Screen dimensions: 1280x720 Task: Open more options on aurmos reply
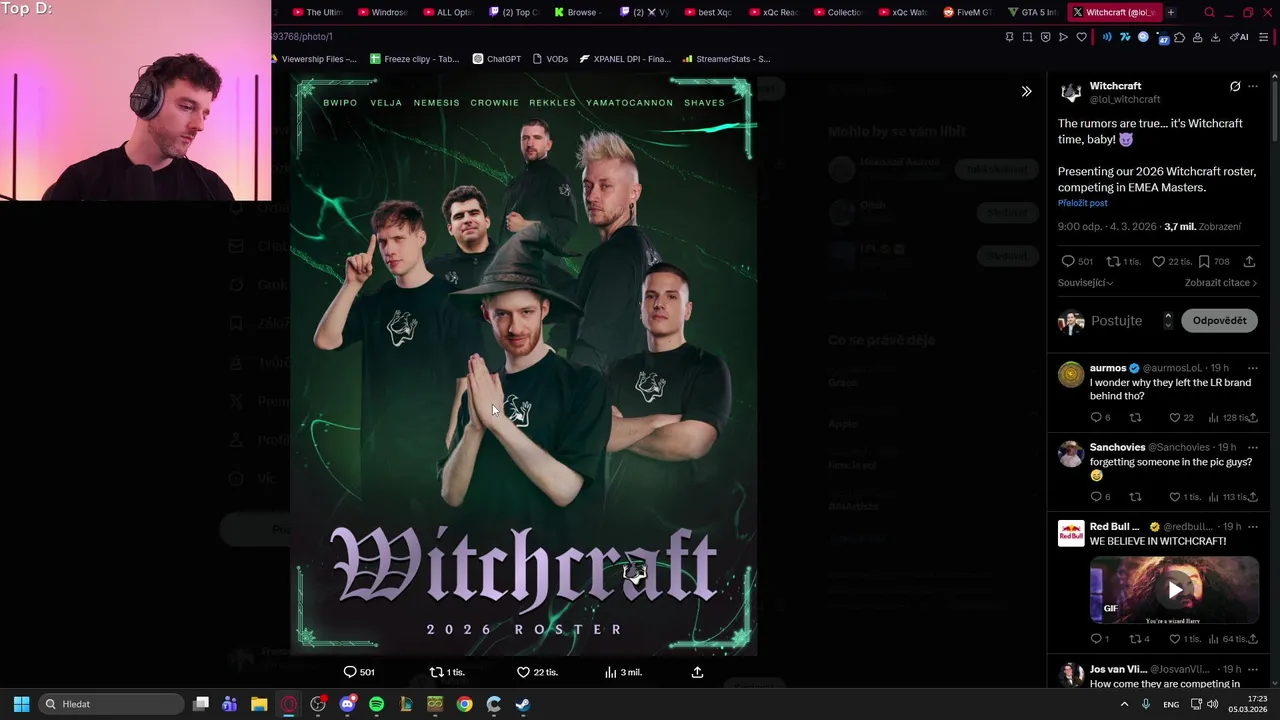click(1252, 368)
